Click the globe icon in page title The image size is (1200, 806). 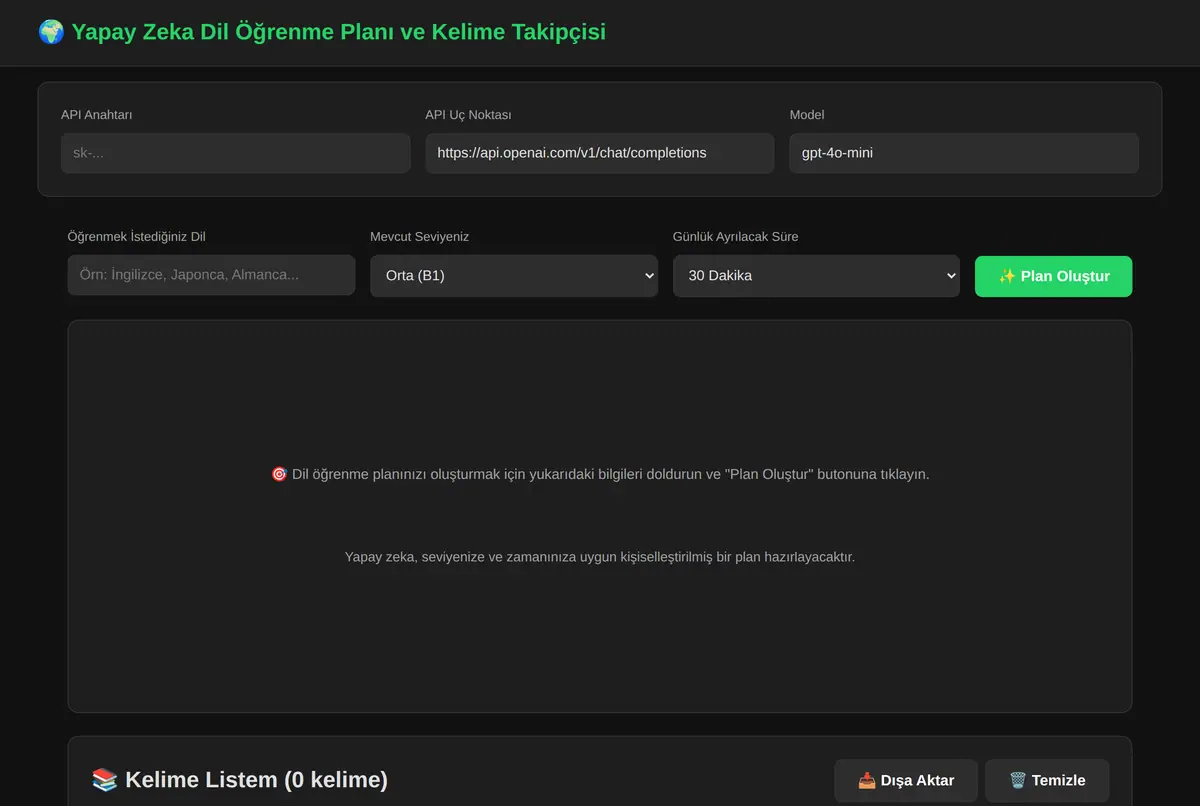[x=51, y=32]
